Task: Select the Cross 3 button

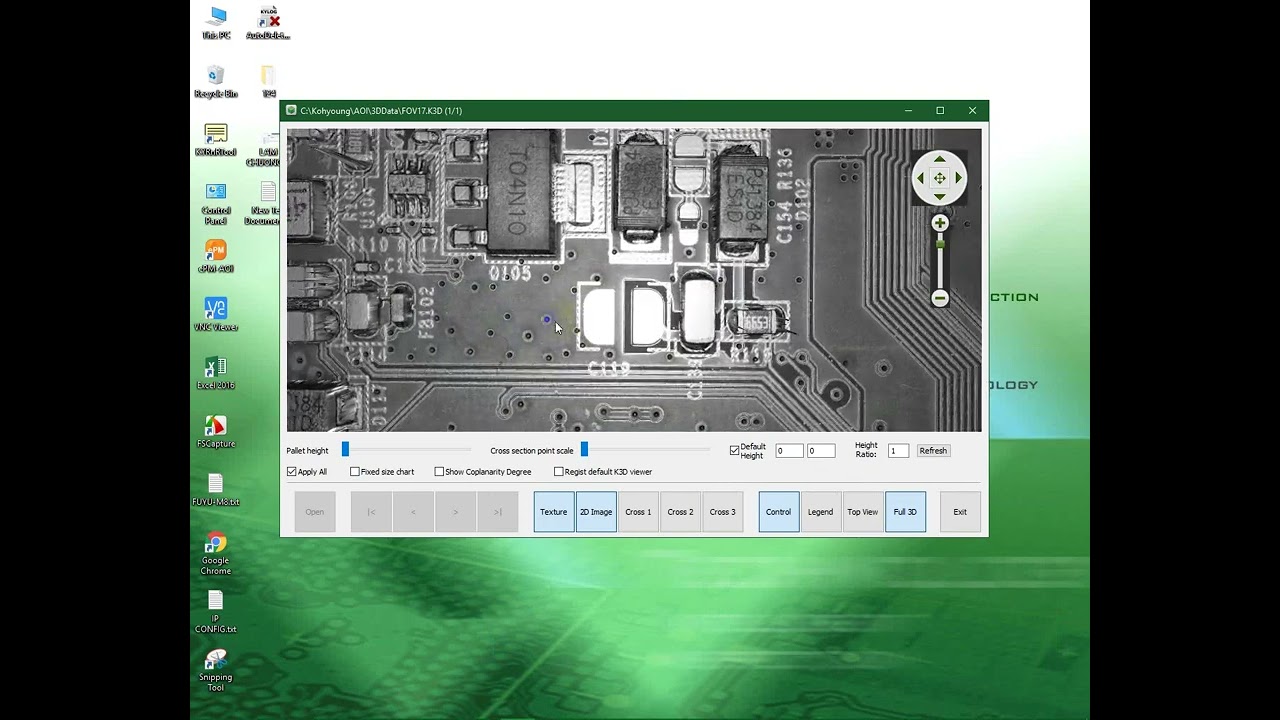Action: point(722,512)
